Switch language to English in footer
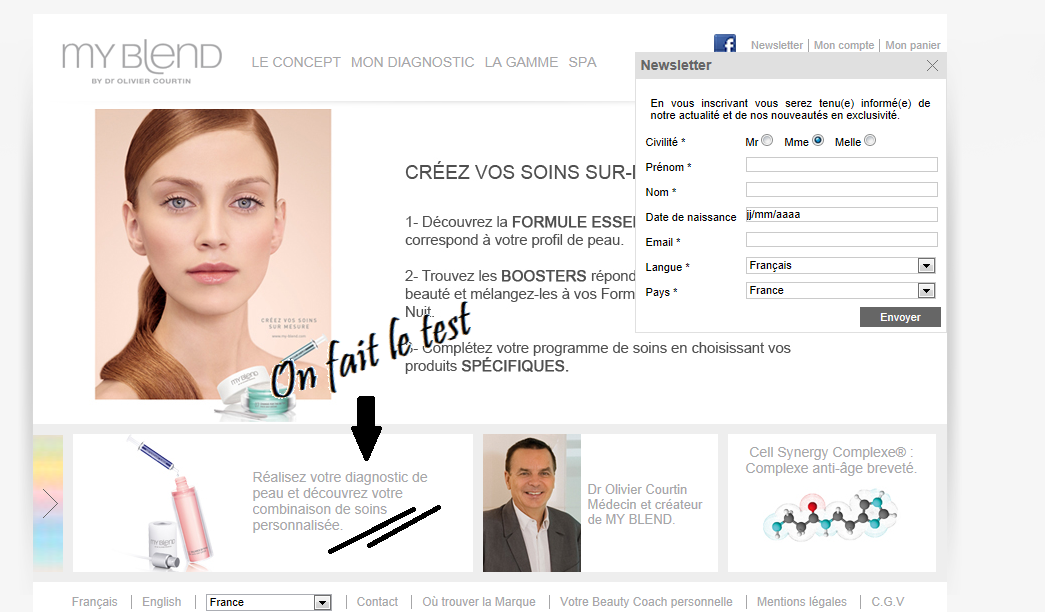1045x612 pixels. pos(161,602)
